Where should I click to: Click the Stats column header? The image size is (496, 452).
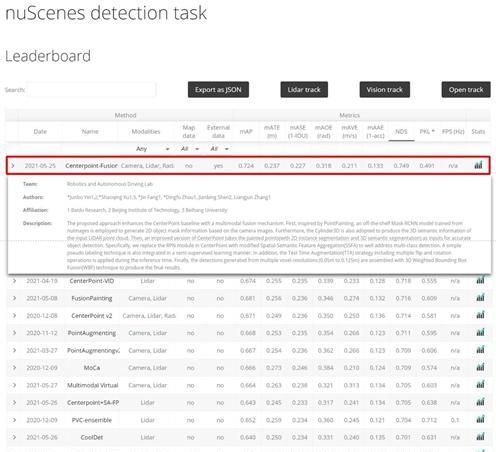478,132
